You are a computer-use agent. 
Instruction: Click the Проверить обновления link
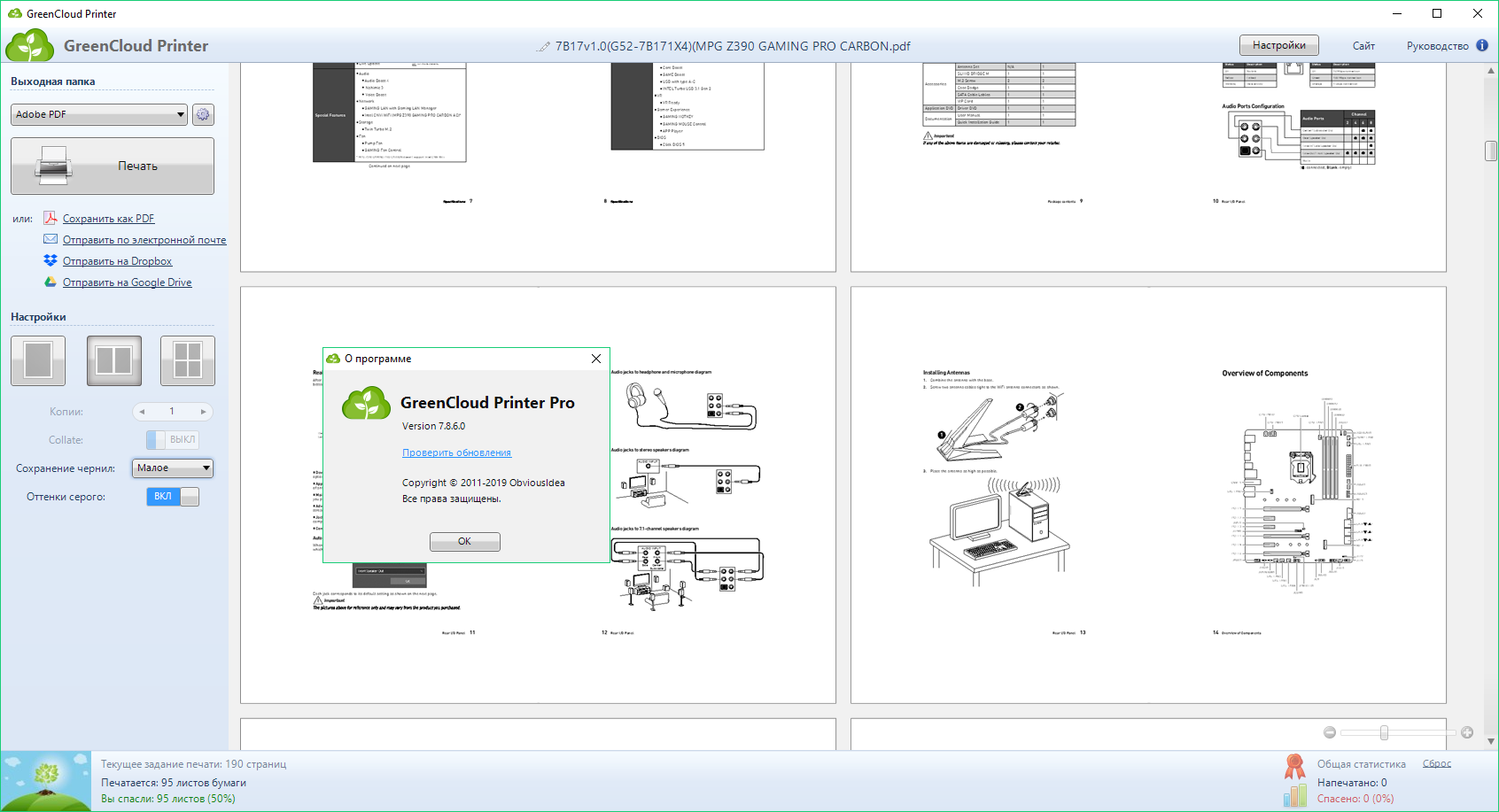click(456, 452)
